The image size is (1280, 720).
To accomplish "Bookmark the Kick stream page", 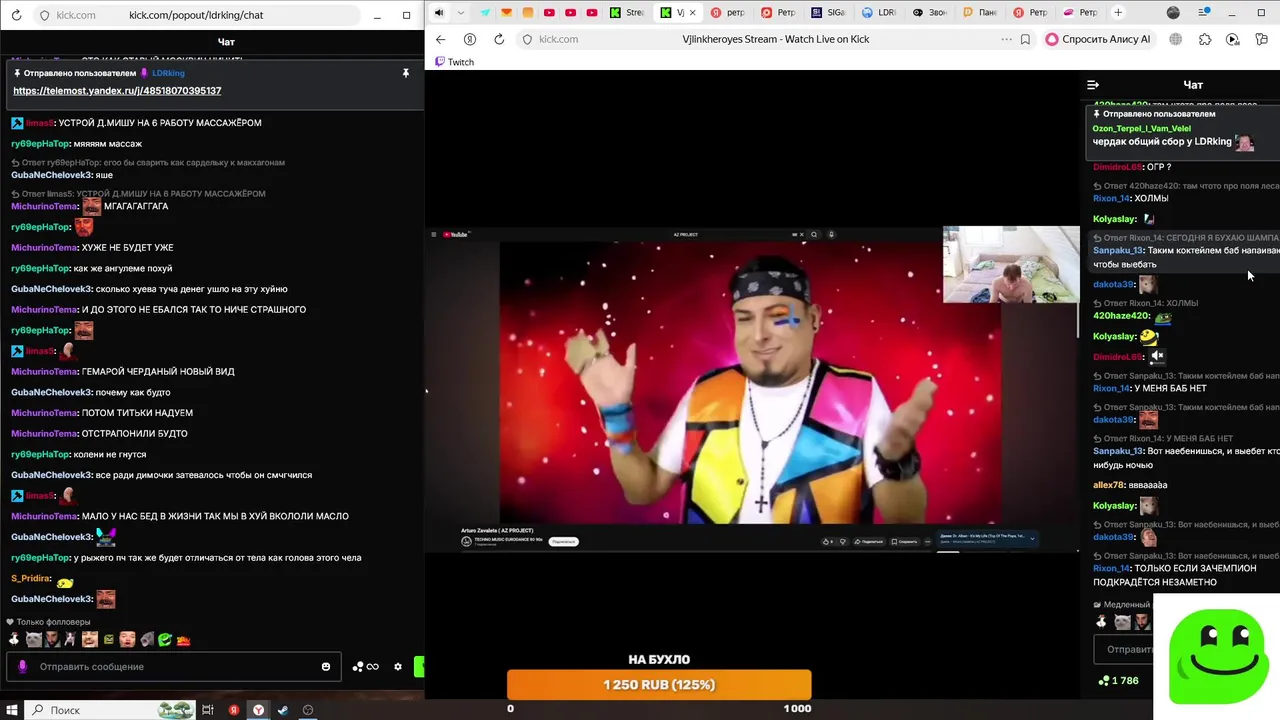I will coord(1025,39).
